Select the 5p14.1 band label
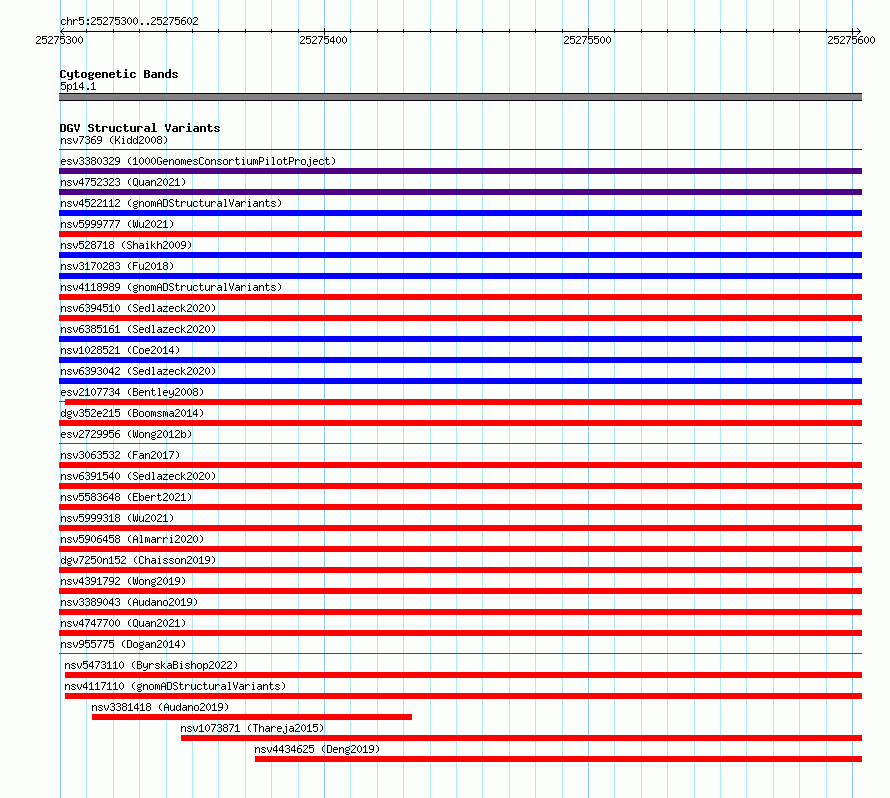 [78, 86]
